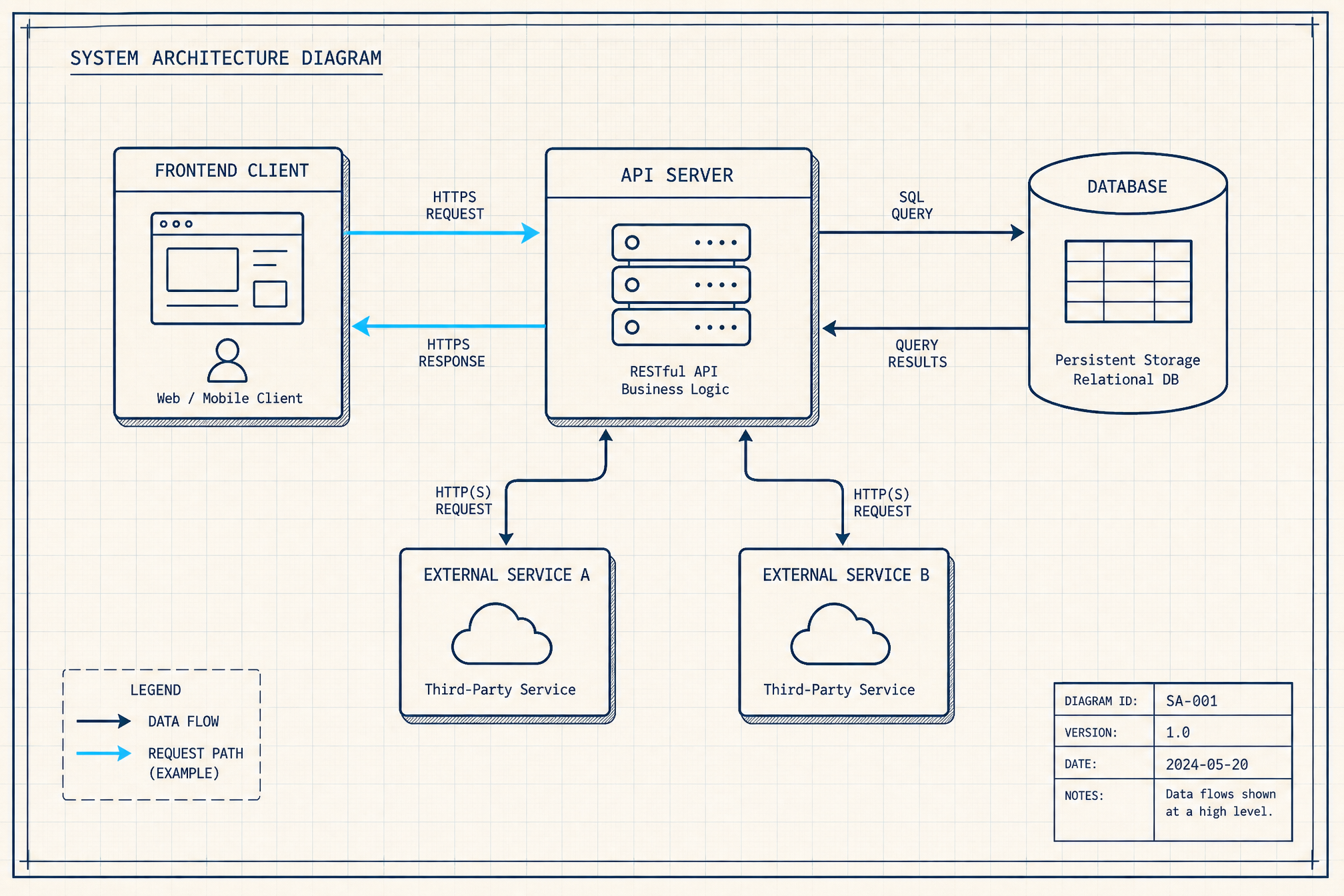The width and height of the screenshot is (1344, 896).
Task: Click the blue REQUEST PATH arrow in legend
Action: point(103,753)
